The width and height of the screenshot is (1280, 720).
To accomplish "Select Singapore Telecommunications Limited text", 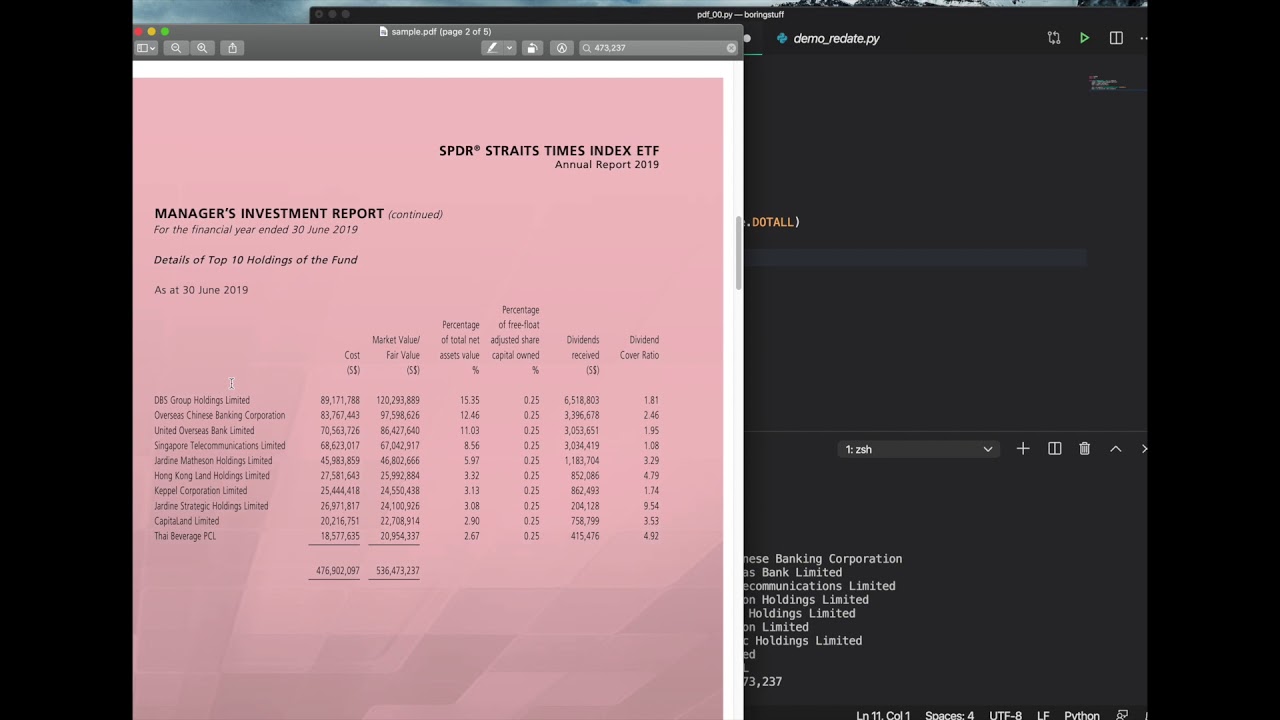I will pyautogui.click(x=219, y=445).
